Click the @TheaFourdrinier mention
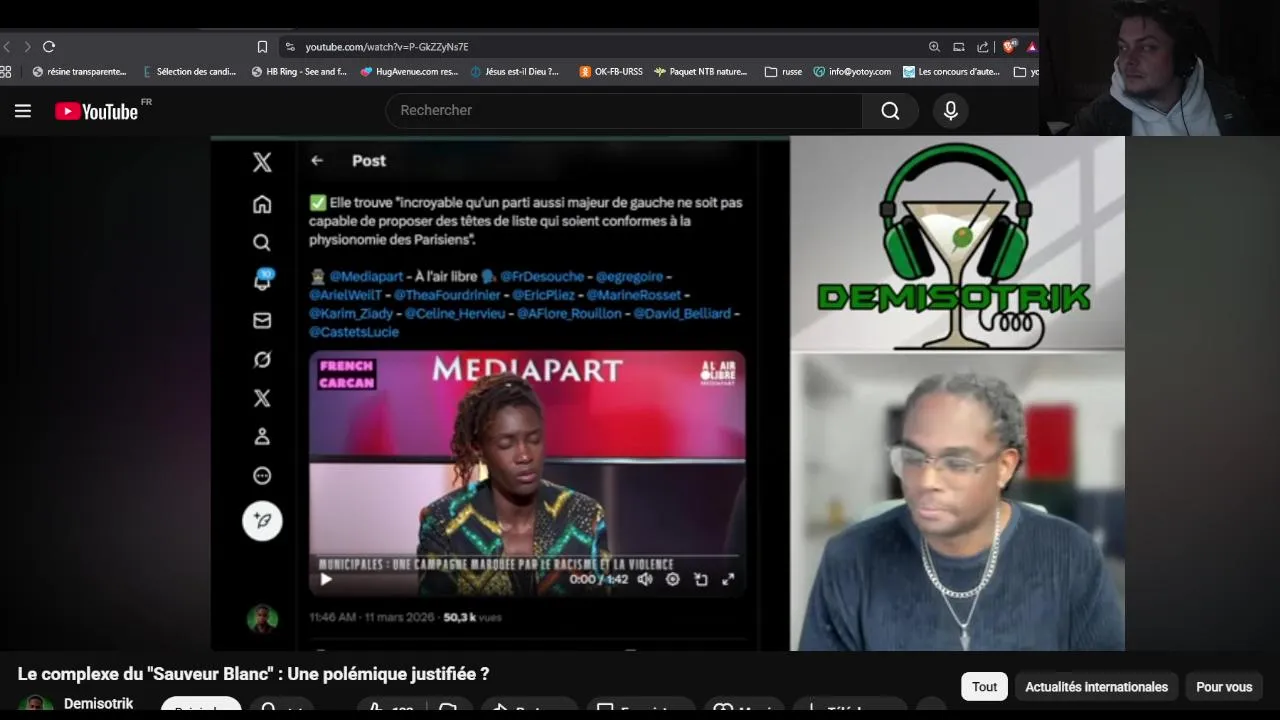This screenshot has width=1280, height=720. (447, 295)
